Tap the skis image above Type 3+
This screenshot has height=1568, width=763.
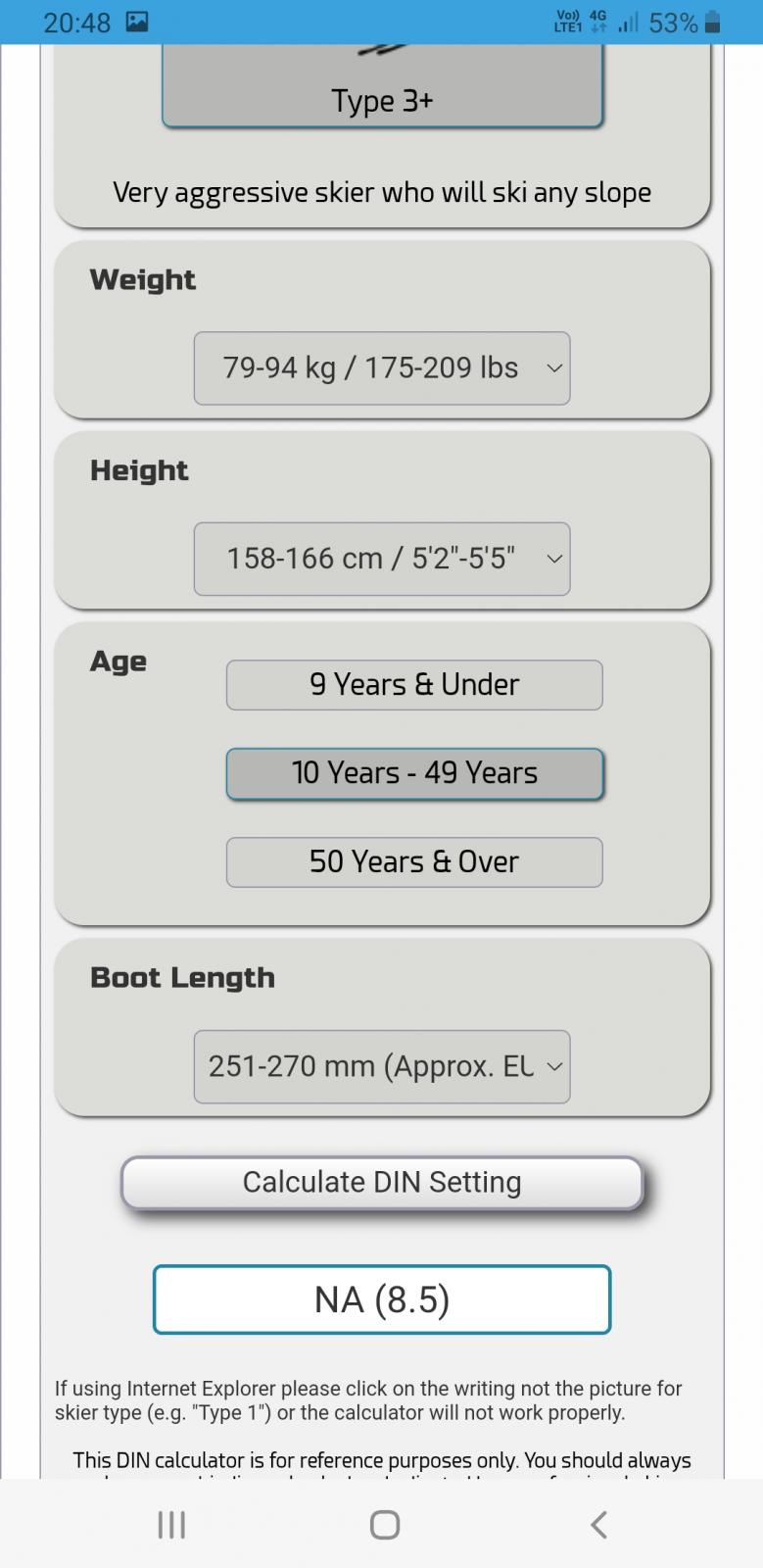(382, 49)
